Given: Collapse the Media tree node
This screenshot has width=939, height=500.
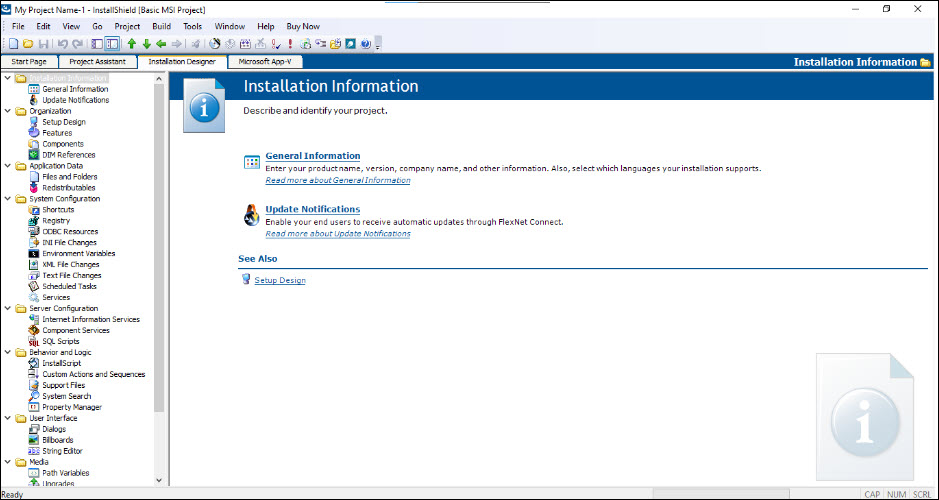Looking at the screenshot, I should point(7,462).
